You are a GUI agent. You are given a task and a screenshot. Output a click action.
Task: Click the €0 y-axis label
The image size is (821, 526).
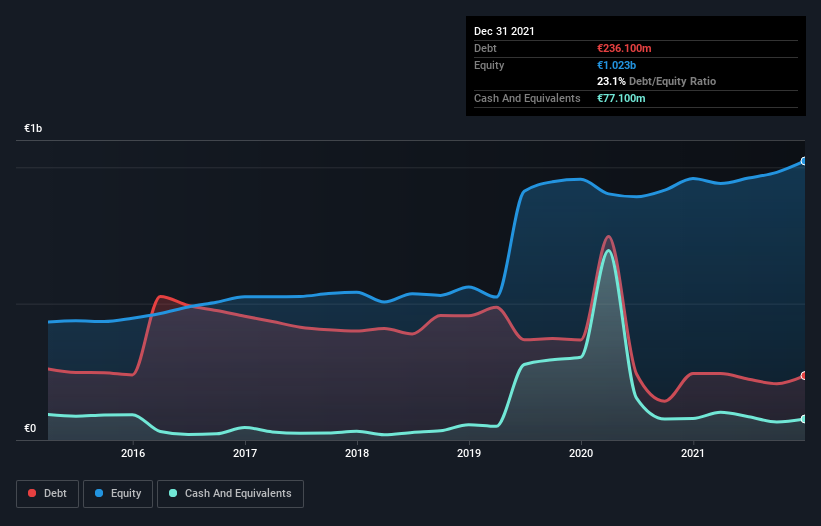(30, 428)
